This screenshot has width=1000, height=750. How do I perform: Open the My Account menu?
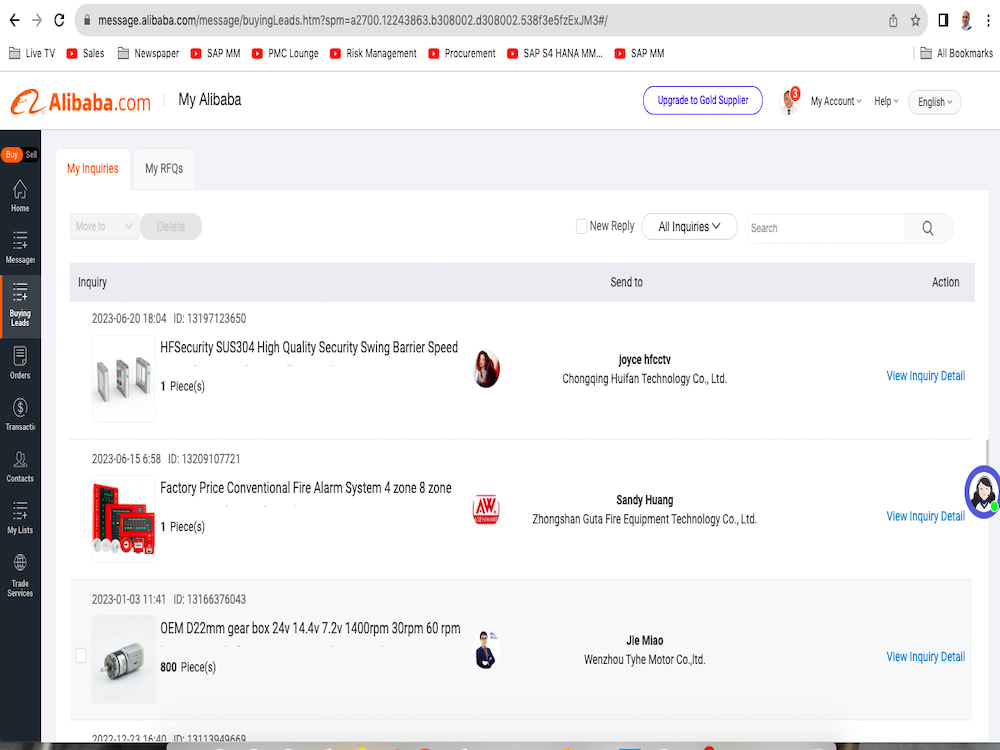[836, 101]
